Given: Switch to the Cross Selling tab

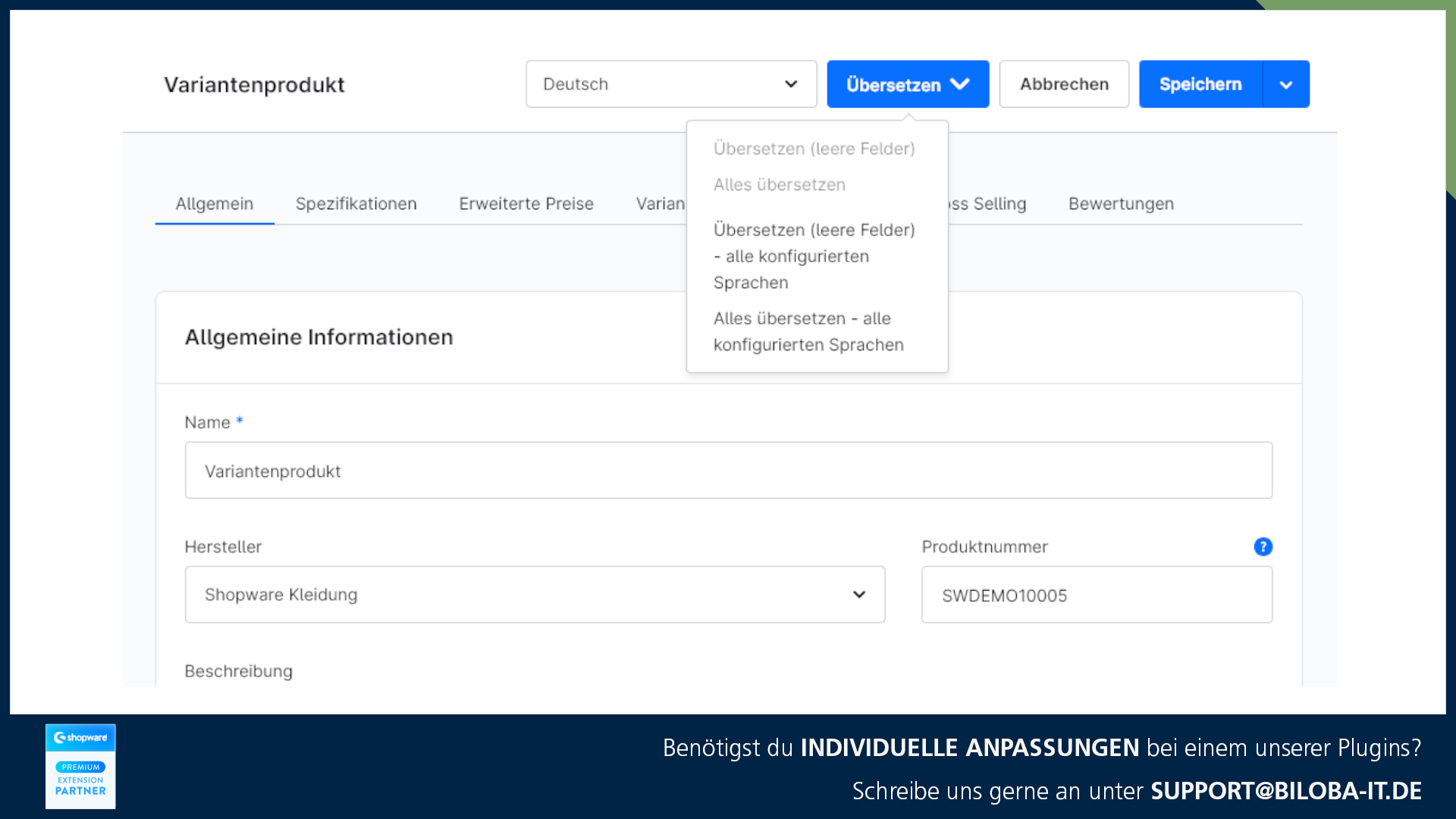Looking at the screenshot, I should pyautogui.click(x=989, y=204).
